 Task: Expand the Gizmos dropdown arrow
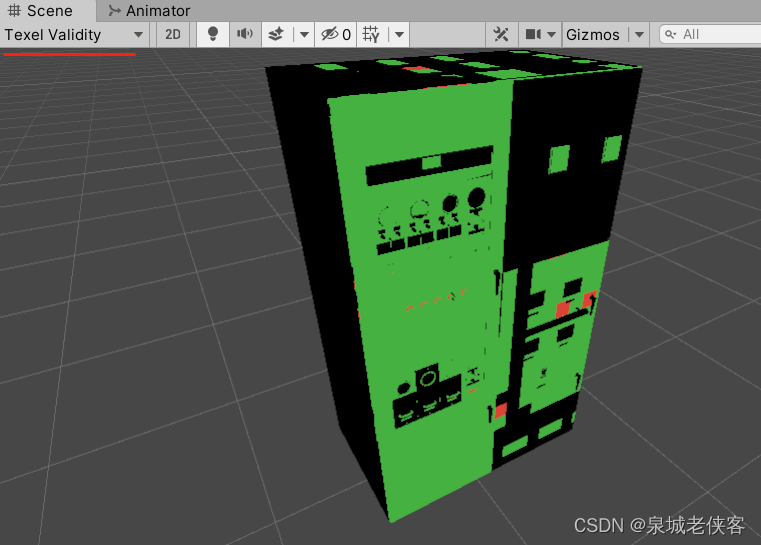point(639,34)
